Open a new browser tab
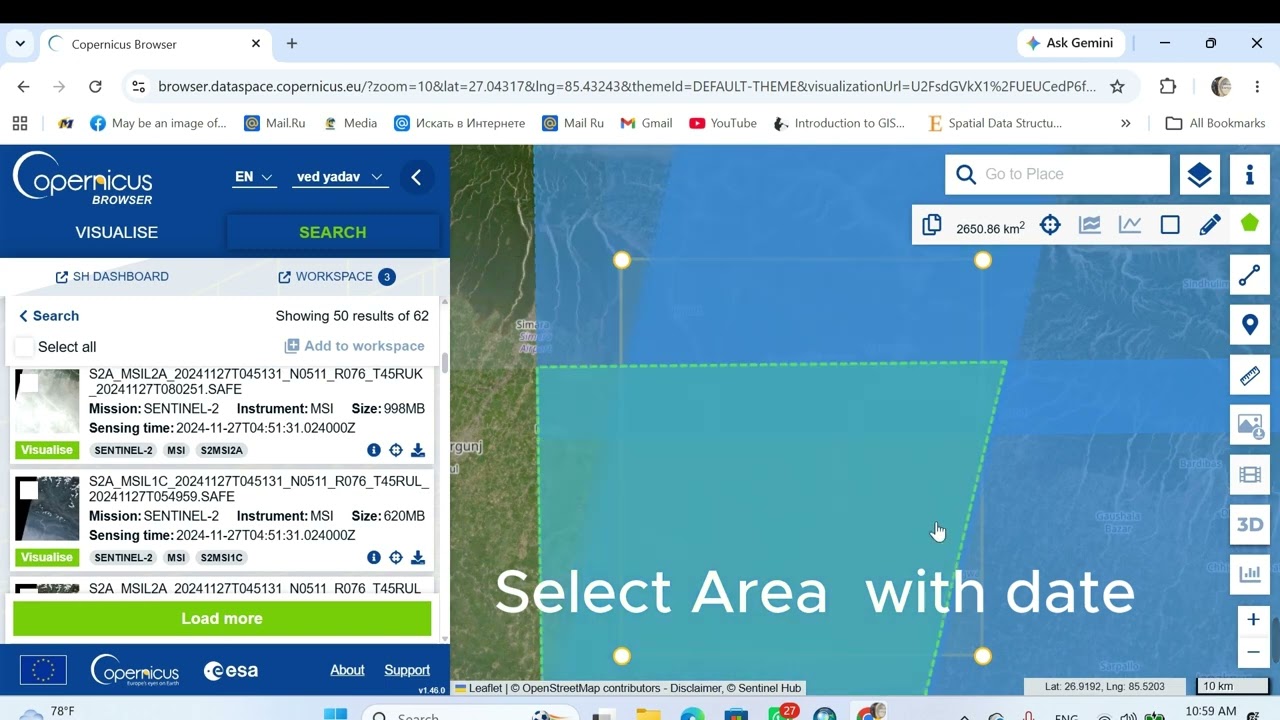 point(292,44)
